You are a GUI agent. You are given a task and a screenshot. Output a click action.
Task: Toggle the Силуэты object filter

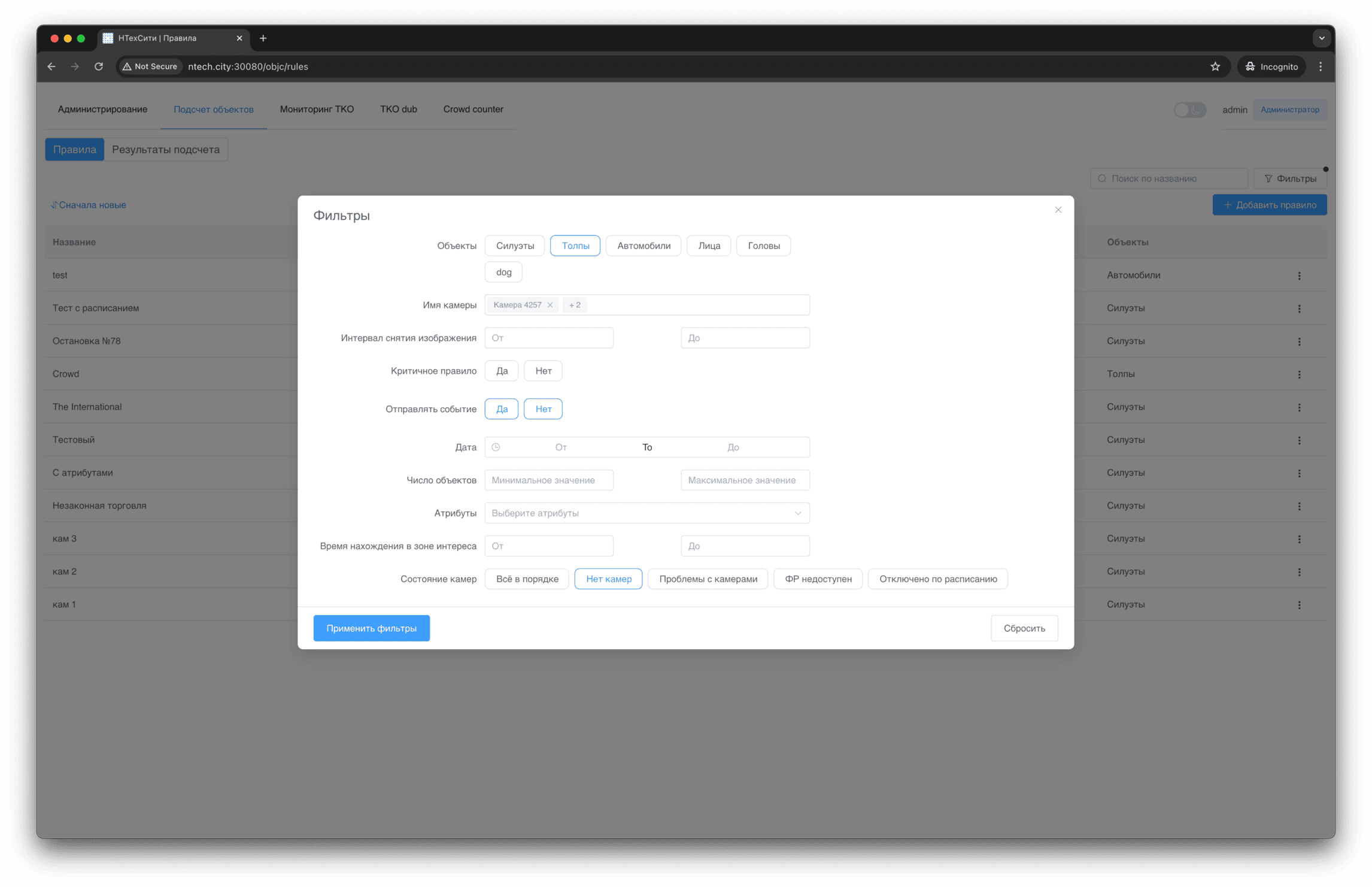[x=514, y=246]
